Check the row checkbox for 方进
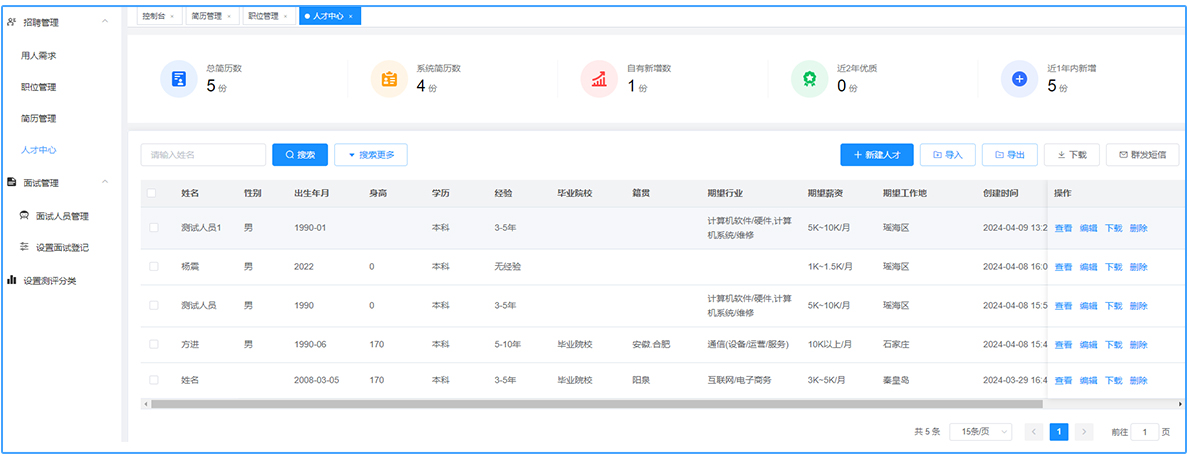Viewport: 1190px width, 463px height. click(154, 344)
